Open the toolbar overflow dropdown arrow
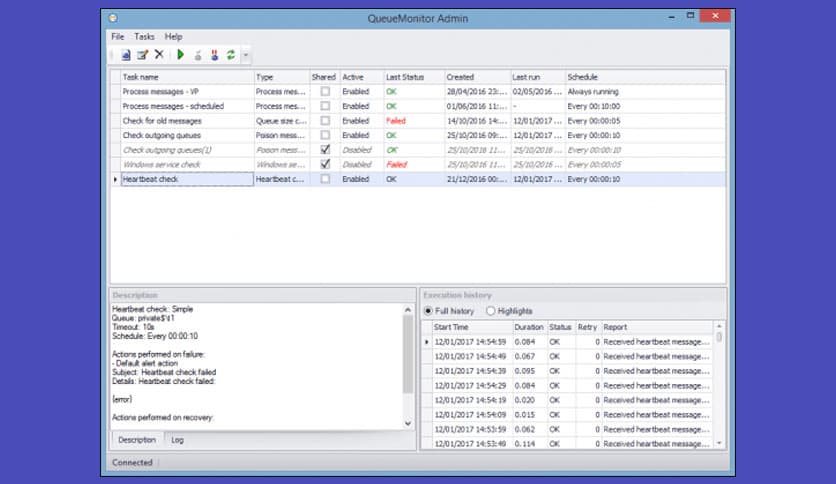 tap(246, 55)
